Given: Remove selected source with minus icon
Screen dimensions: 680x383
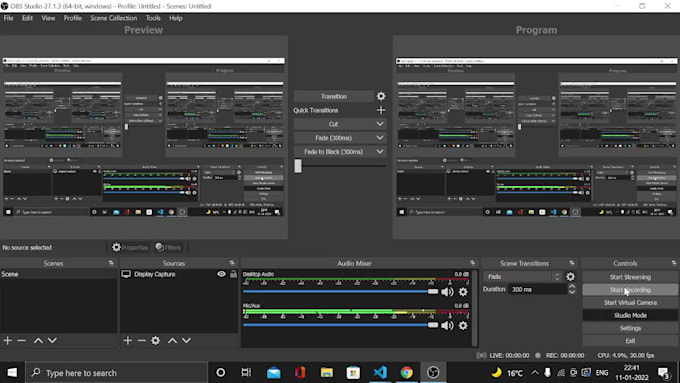Looking at the screenshot, I should (x=141, y=340).
